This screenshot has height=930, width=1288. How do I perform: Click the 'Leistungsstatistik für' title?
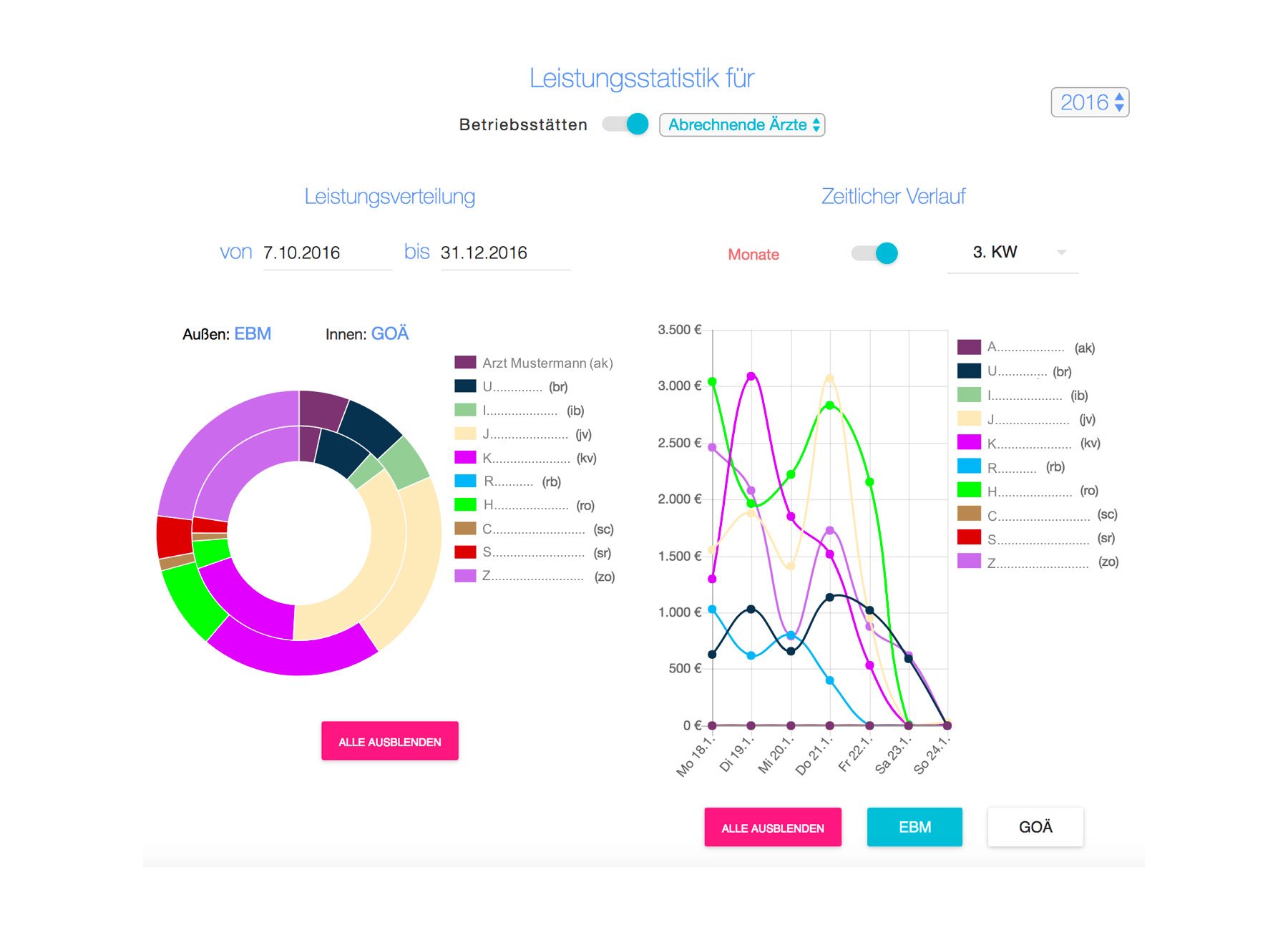[642, 78]
